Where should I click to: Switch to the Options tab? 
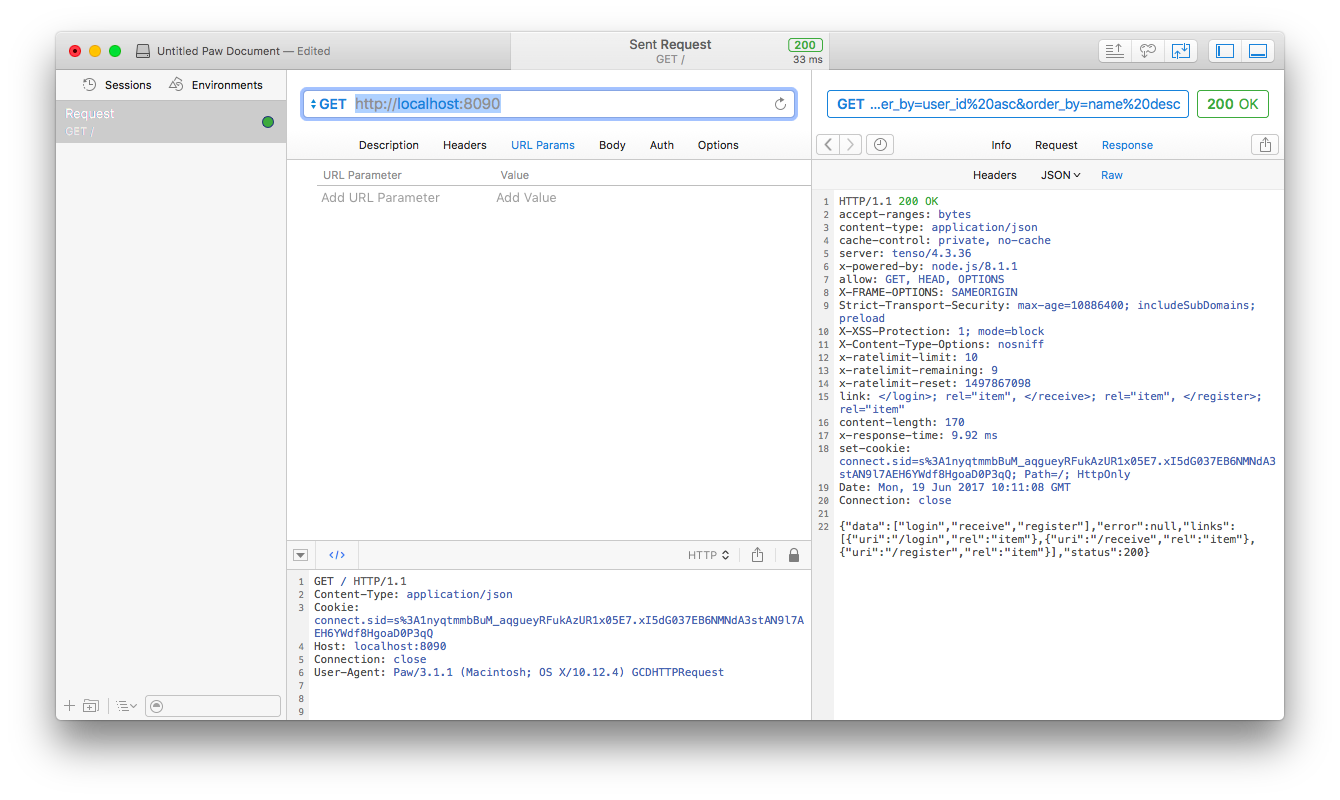718,145
